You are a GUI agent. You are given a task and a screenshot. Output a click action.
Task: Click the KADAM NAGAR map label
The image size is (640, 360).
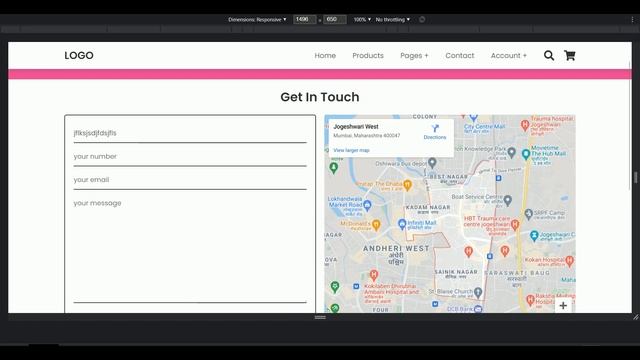(428, 207)
